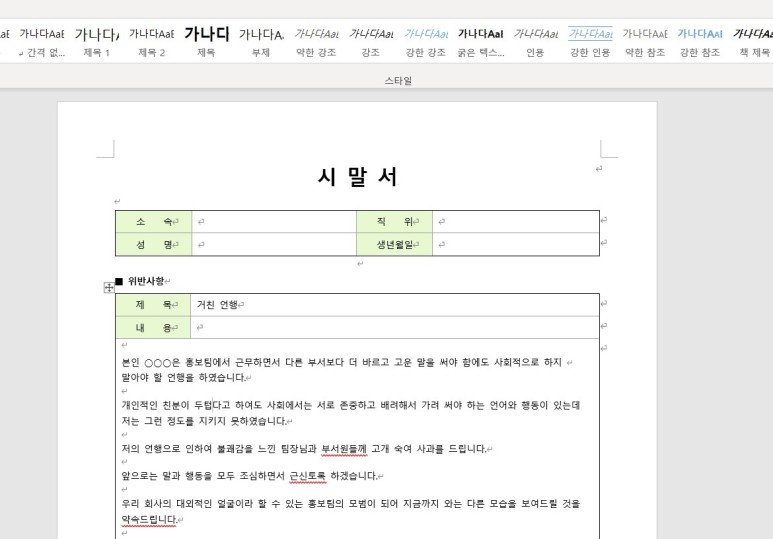
Task: Apply the '제목 2' style
Action: pos(151,42)
